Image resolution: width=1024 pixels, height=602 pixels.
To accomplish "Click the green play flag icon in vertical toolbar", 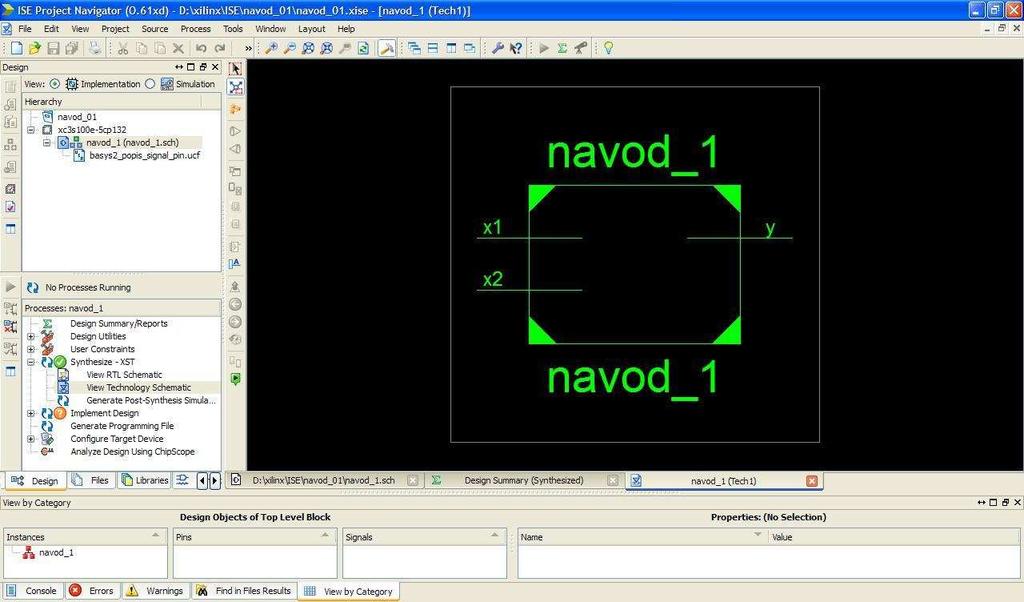I will [235, 379].
